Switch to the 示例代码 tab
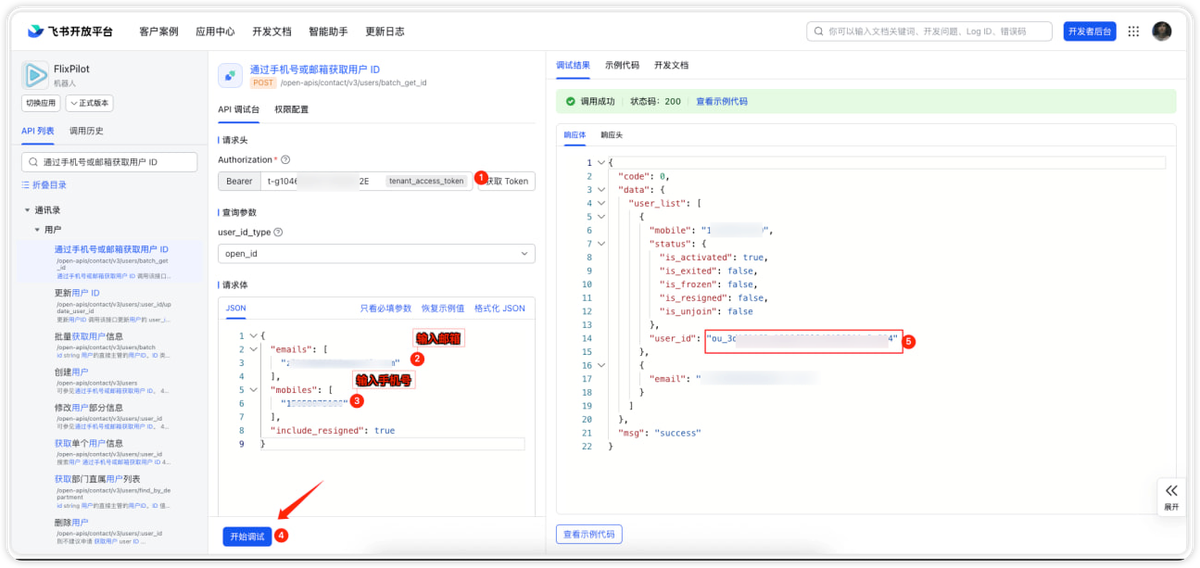The image size is (1200, 568). pos(622,65)
